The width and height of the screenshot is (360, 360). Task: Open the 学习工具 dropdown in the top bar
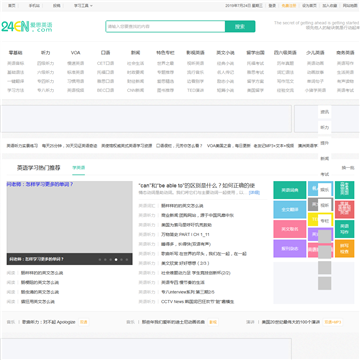coord(83,6)
